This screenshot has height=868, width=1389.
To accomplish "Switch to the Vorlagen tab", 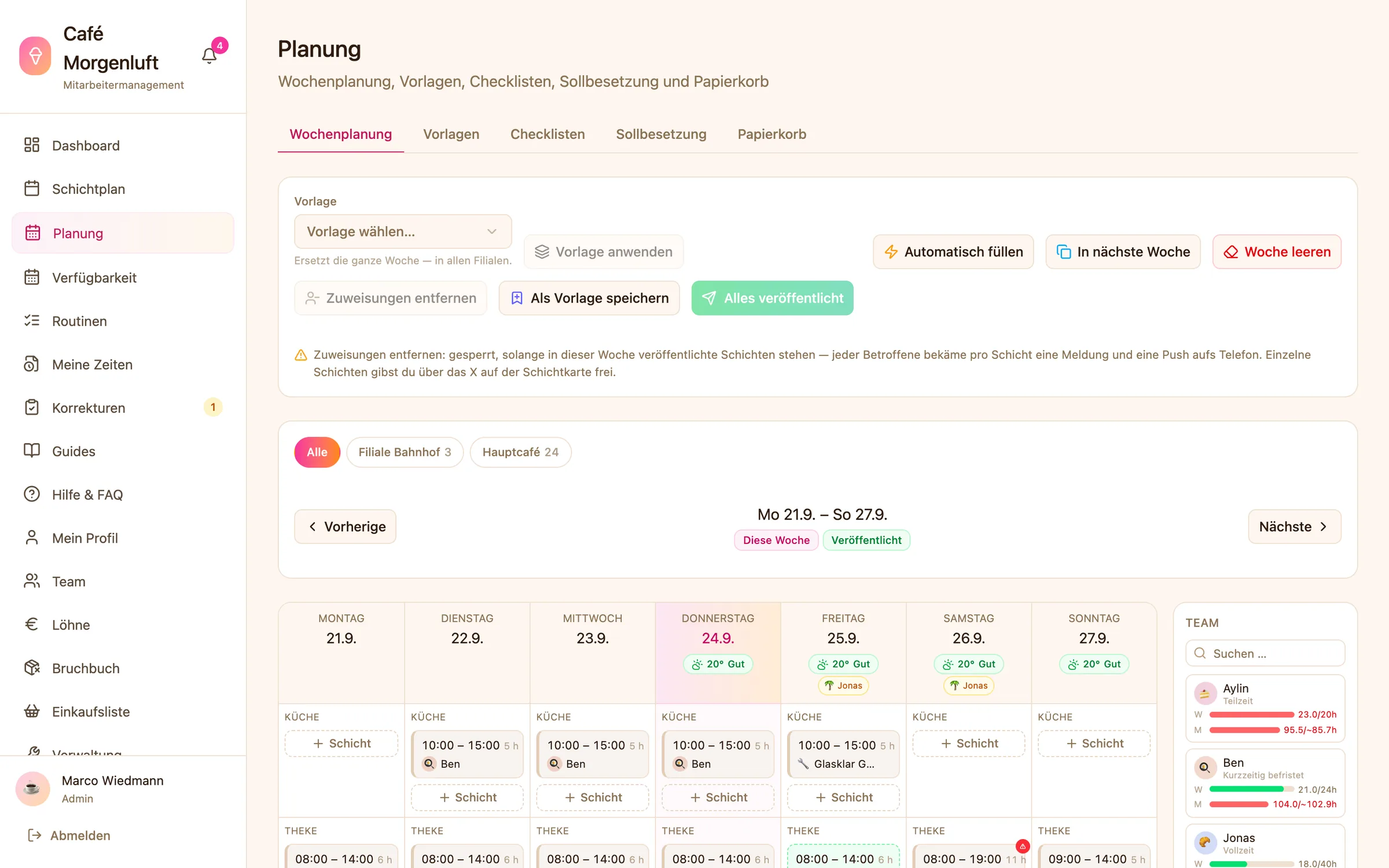I will click(x=451, y=134).
